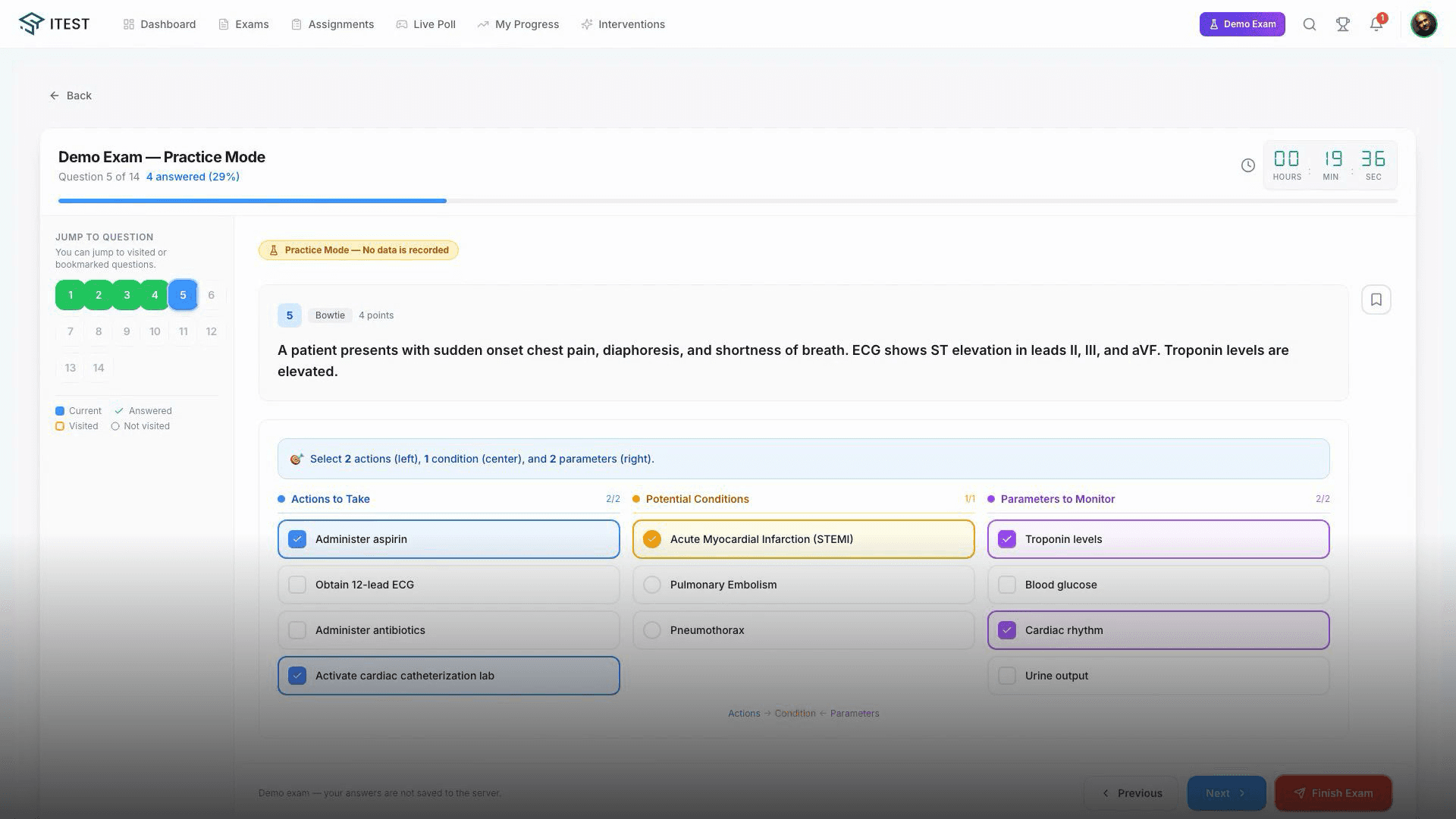The width and height of the screenshot is (1456, 819).
Task: Switch to Live Poll
Action: pyautogui.click(x=425, y=24)
